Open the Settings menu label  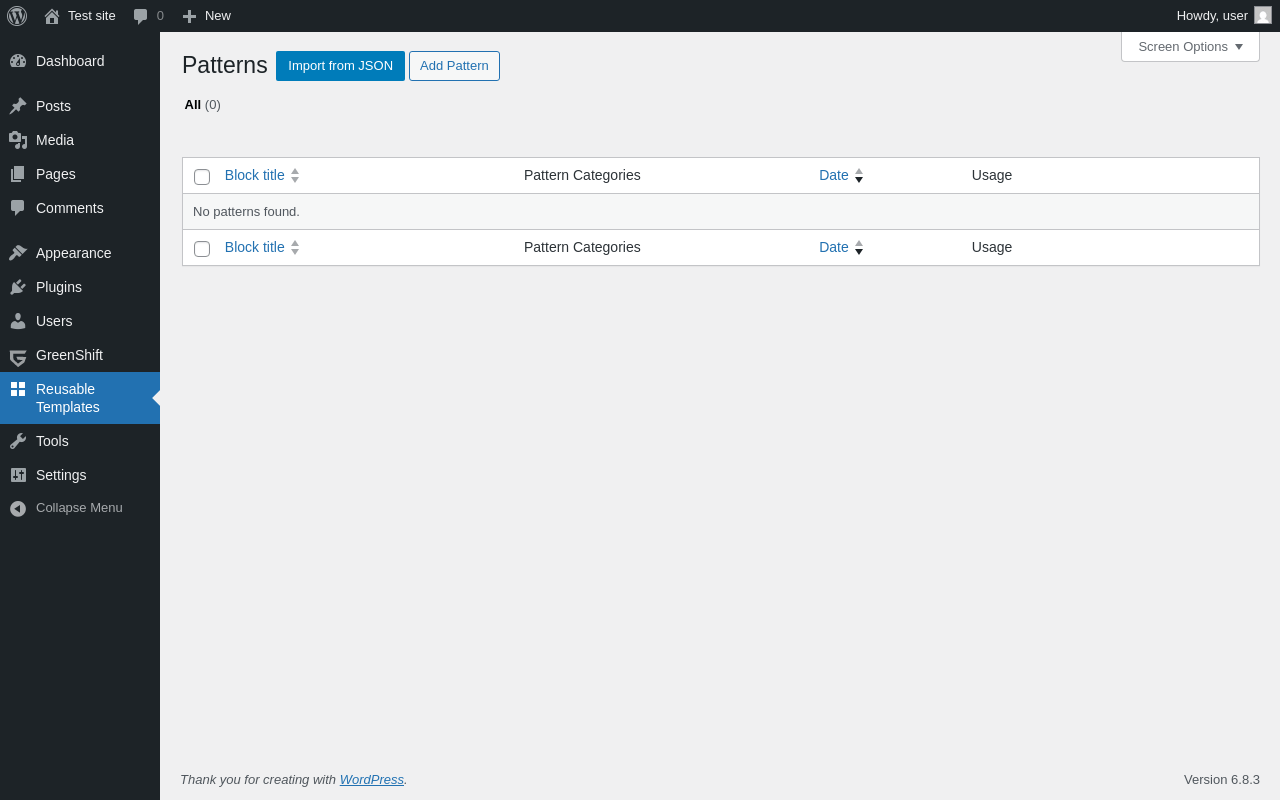[x=61, y=475]
